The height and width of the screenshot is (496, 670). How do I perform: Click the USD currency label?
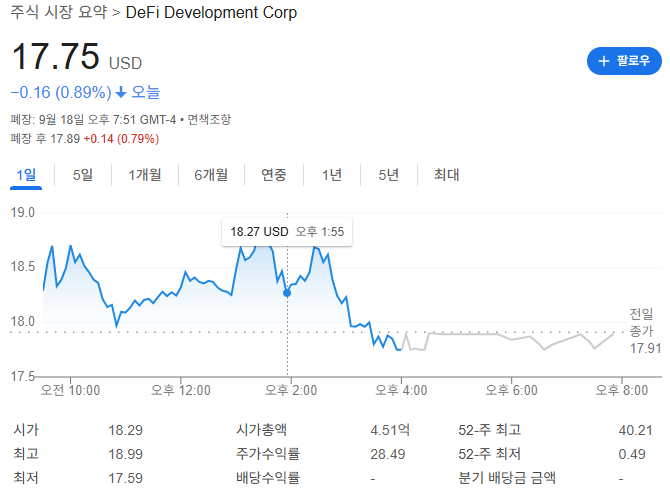(125, 63)
